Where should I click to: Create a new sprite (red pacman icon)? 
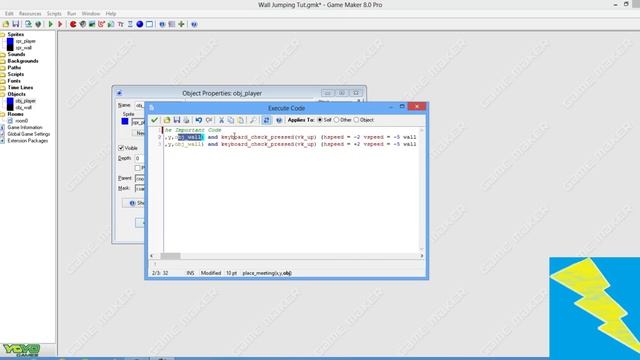click(73, 24)
